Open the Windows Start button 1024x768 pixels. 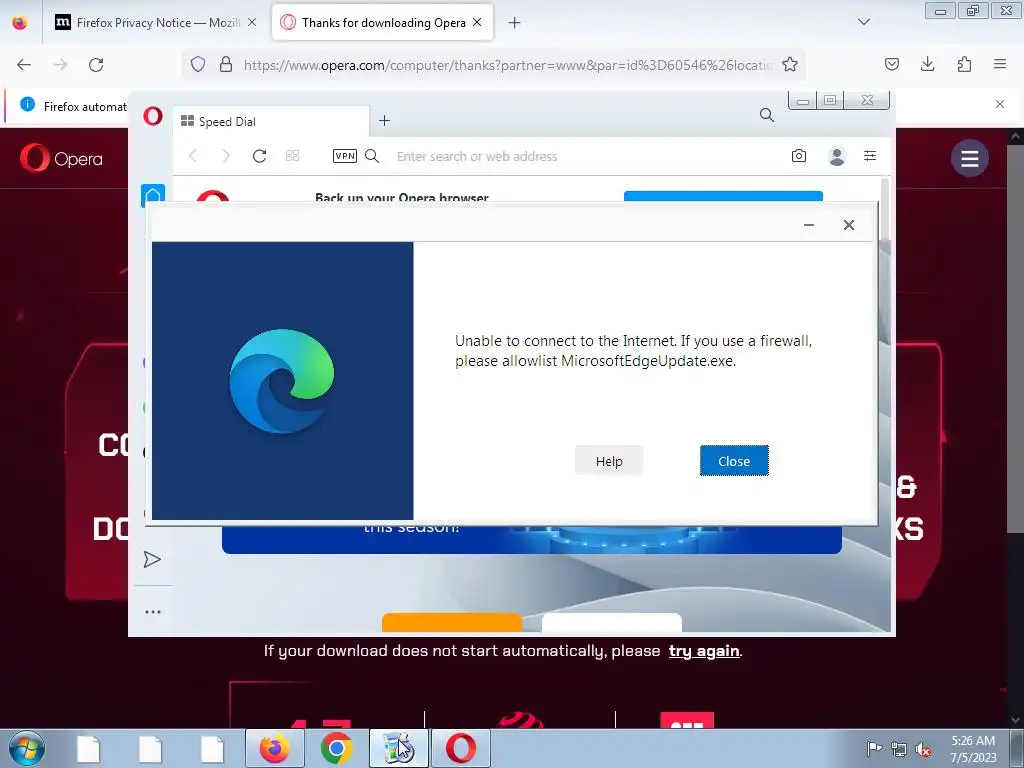(x=27, y=748)
